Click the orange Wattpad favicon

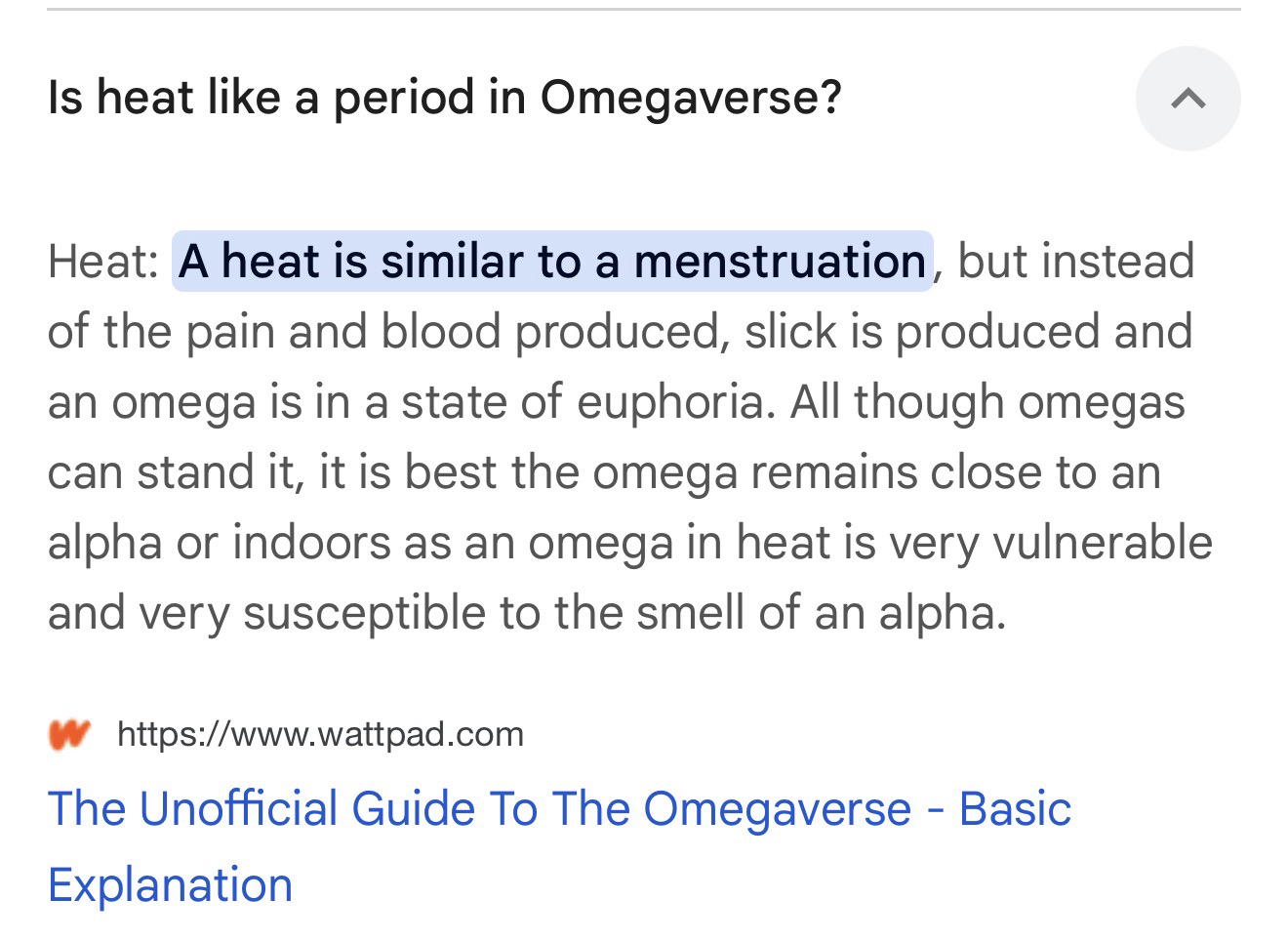point(69,734)
